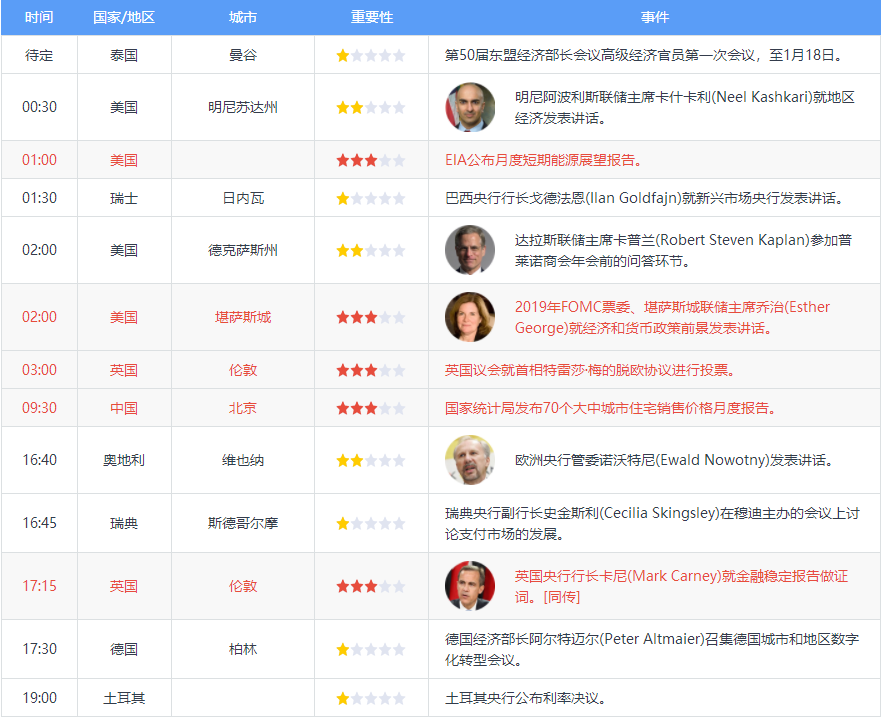This screenshot has width=883, height=719.
Task: Click the star rating in the 土耳其 row
Action: point(371,698)
